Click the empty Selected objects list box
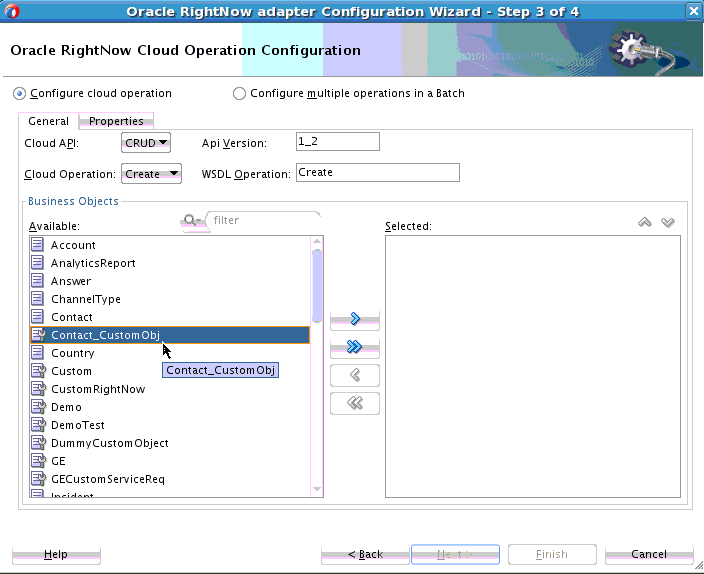 (533, 366)
